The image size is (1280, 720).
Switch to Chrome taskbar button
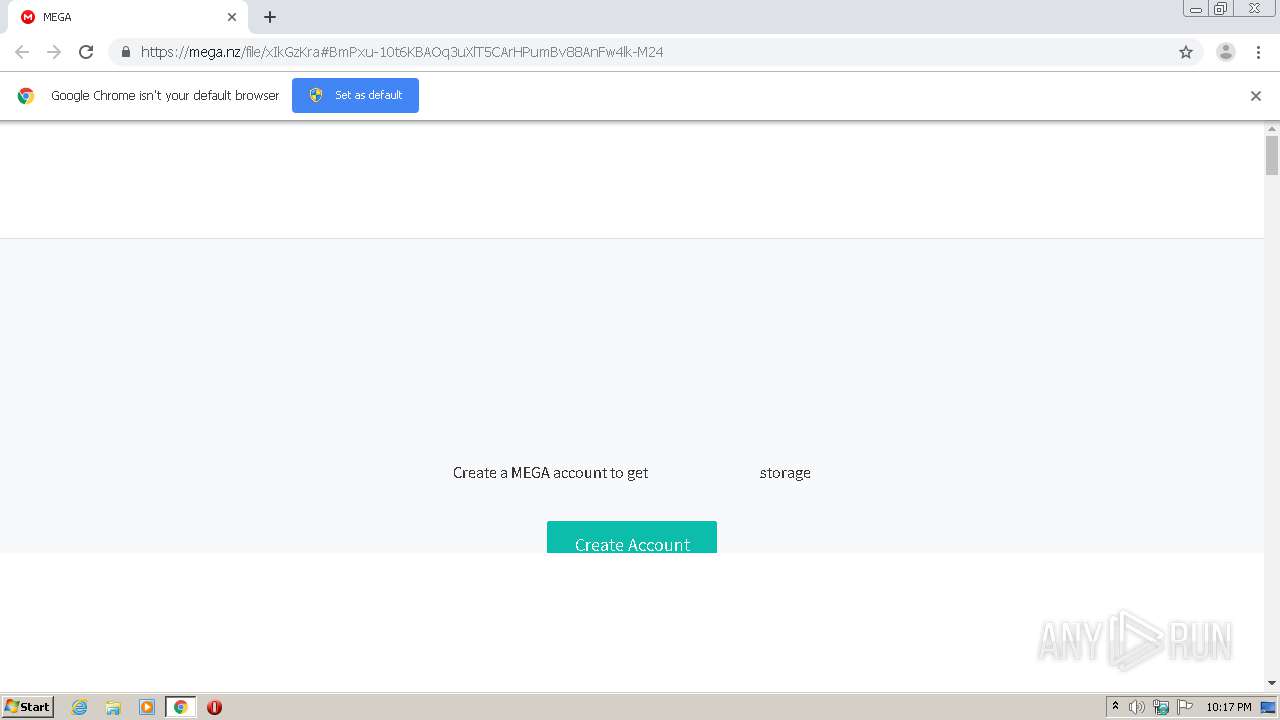point(181,707)
